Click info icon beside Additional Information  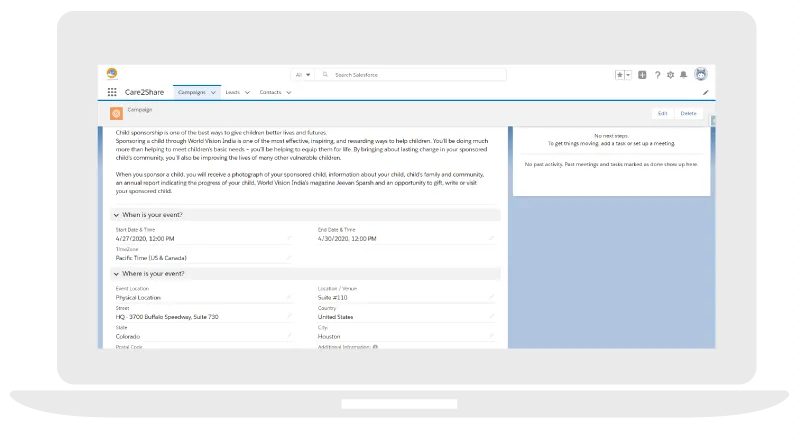(376, 347)
